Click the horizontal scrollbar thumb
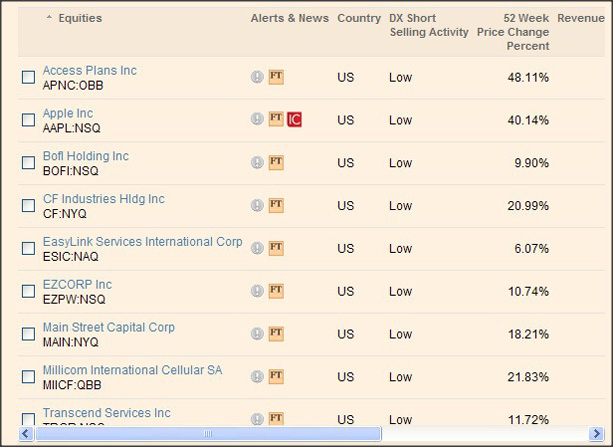613x447 pixels. point(208,433)
